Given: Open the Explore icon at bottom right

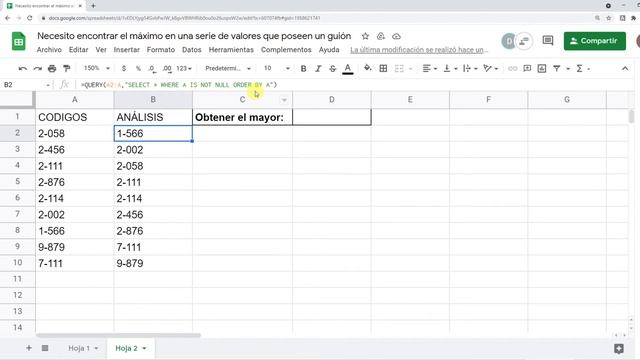Looking at the screenshot, I should click(x=619, y=348).
